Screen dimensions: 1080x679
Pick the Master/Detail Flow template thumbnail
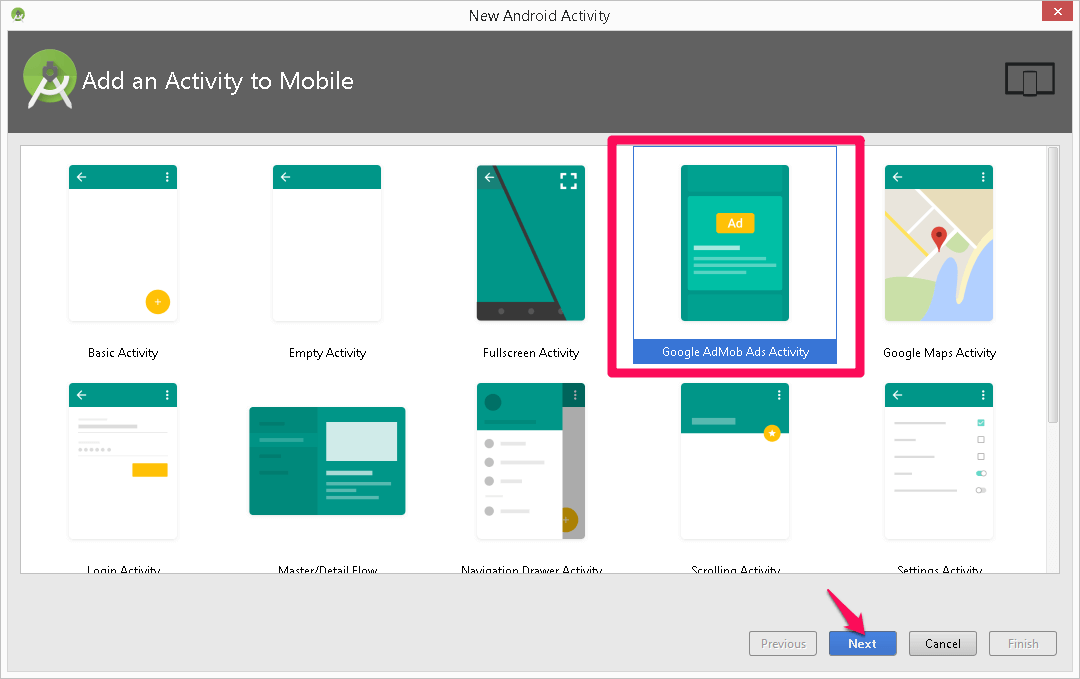327,461
